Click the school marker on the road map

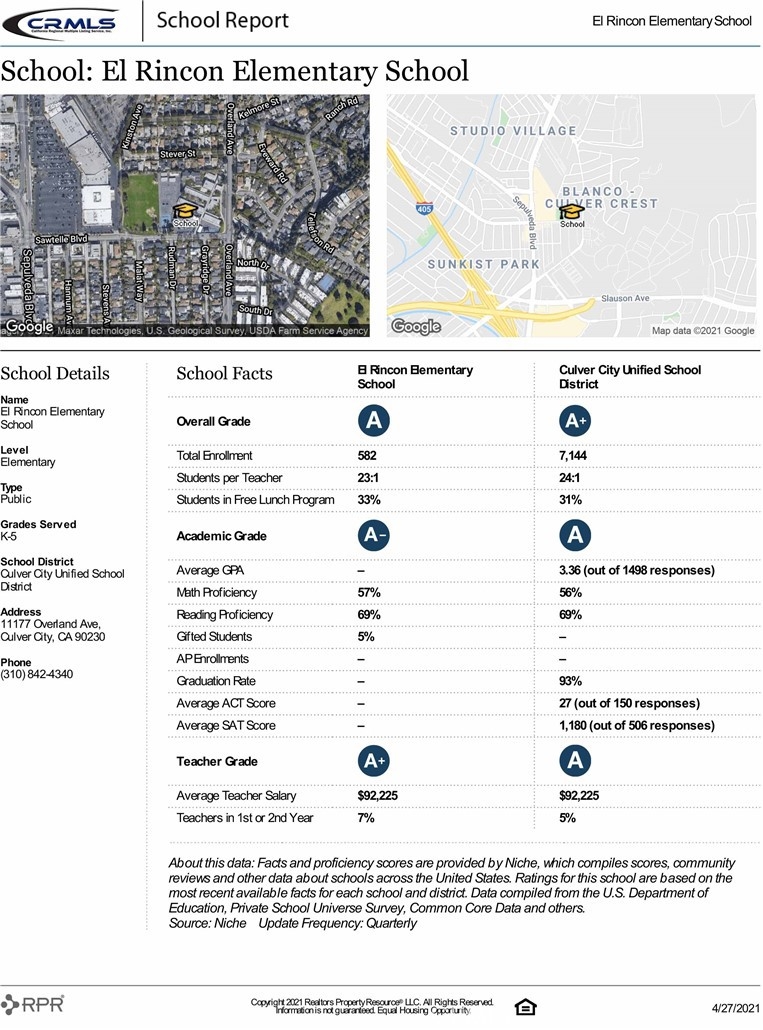tap(571, 212)
